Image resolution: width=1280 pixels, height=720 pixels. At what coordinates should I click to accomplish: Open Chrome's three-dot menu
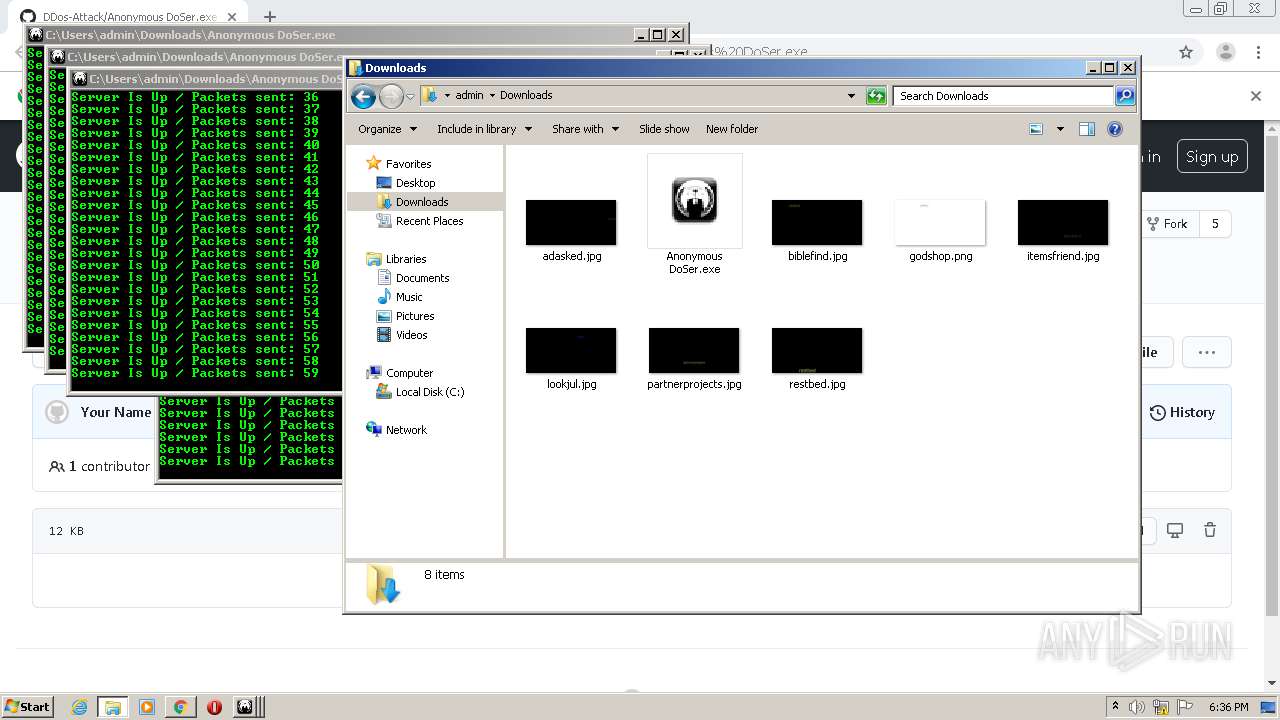pyautogui.click(x=1259, y=52)
